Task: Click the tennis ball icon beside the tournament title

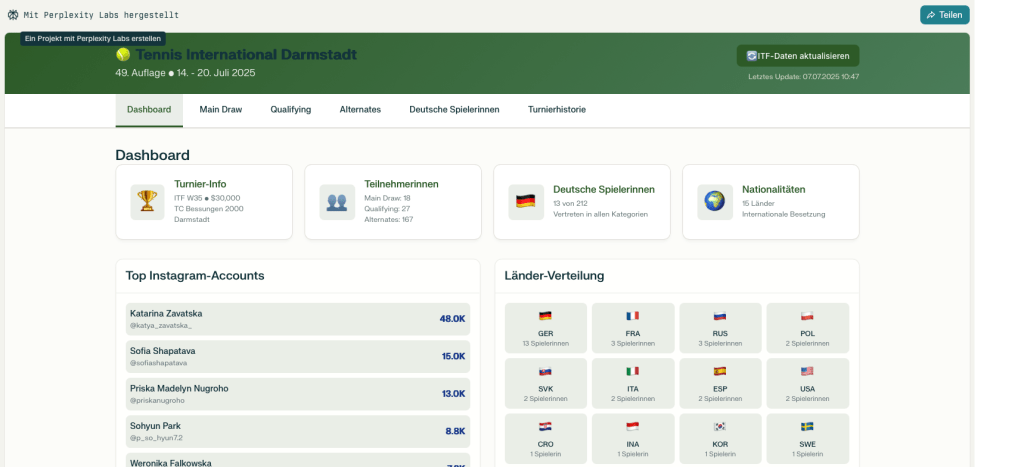Action: (x=123, y=55)
